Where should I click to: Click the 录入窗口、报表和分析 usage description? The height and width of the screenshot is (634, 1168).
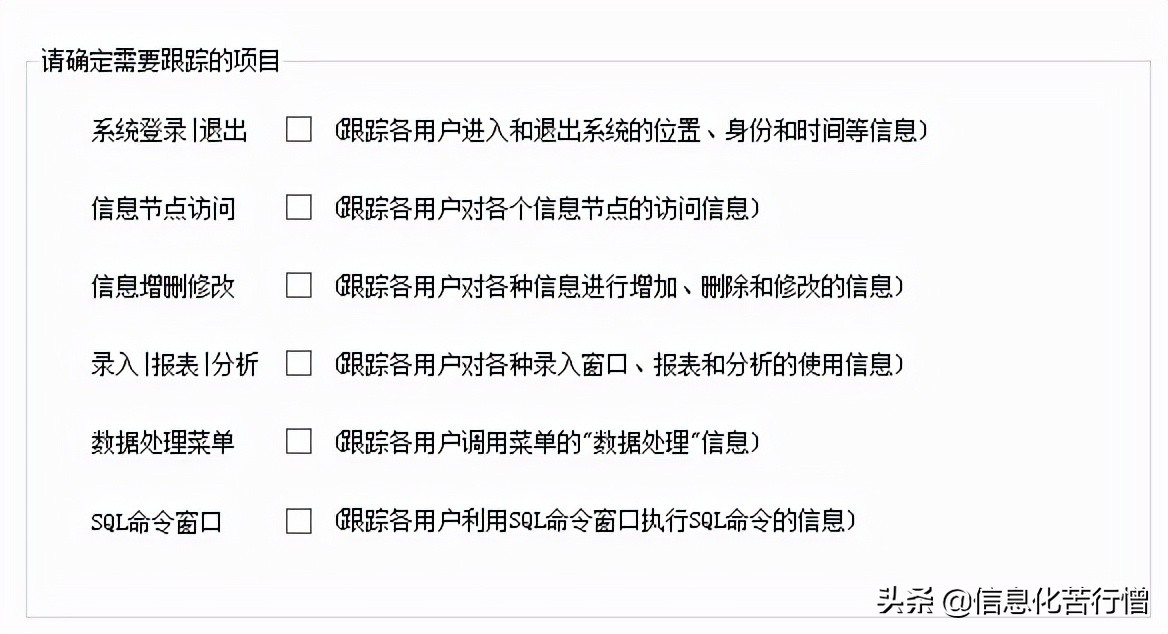pos(620,364)
